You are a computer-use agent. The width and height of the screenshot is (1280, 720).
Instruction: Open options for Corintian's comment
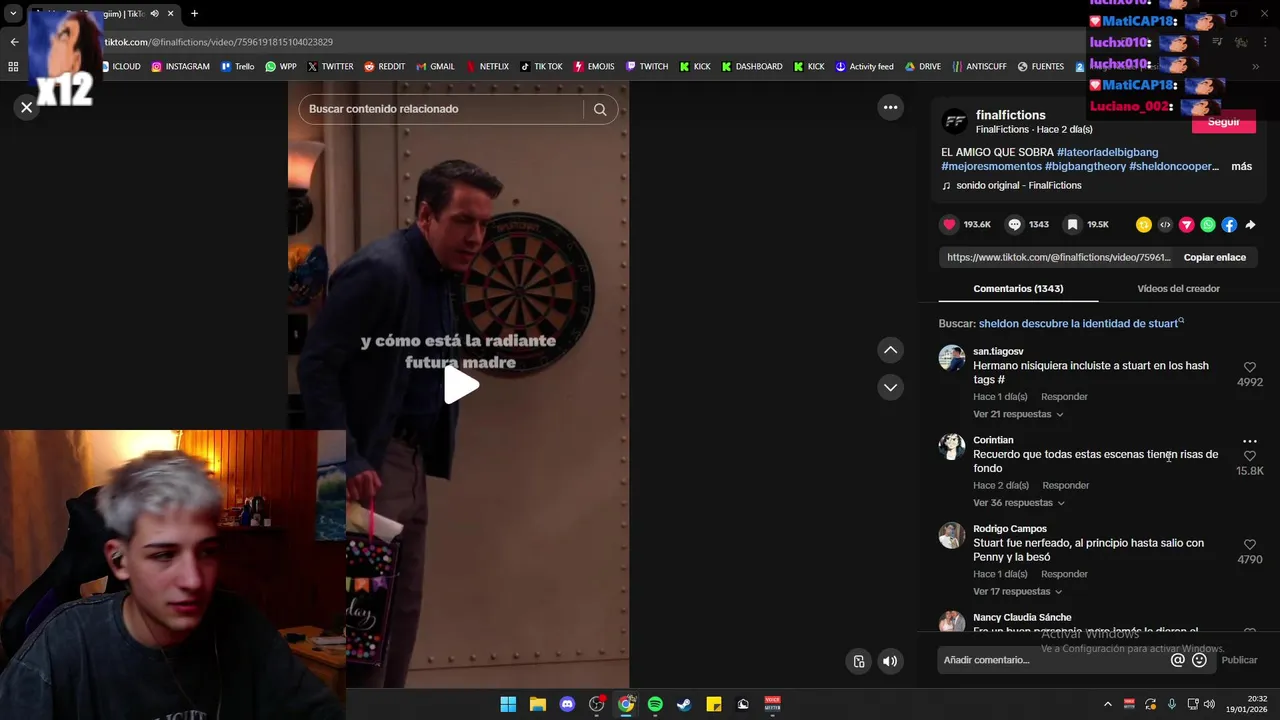point(1249,441)
